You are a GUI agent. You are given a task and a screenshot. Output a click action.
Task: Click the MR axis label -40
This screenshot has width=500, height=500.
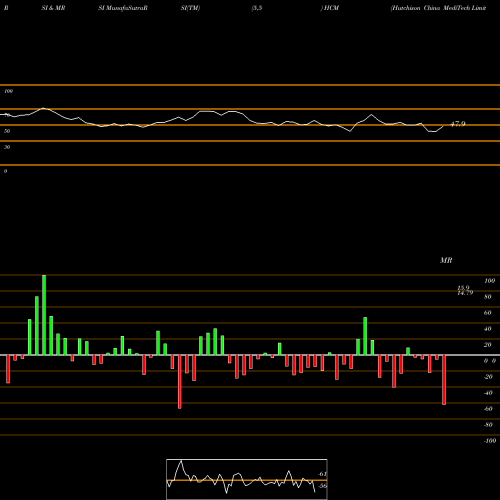pyautogui.click(x=488, y=393)
